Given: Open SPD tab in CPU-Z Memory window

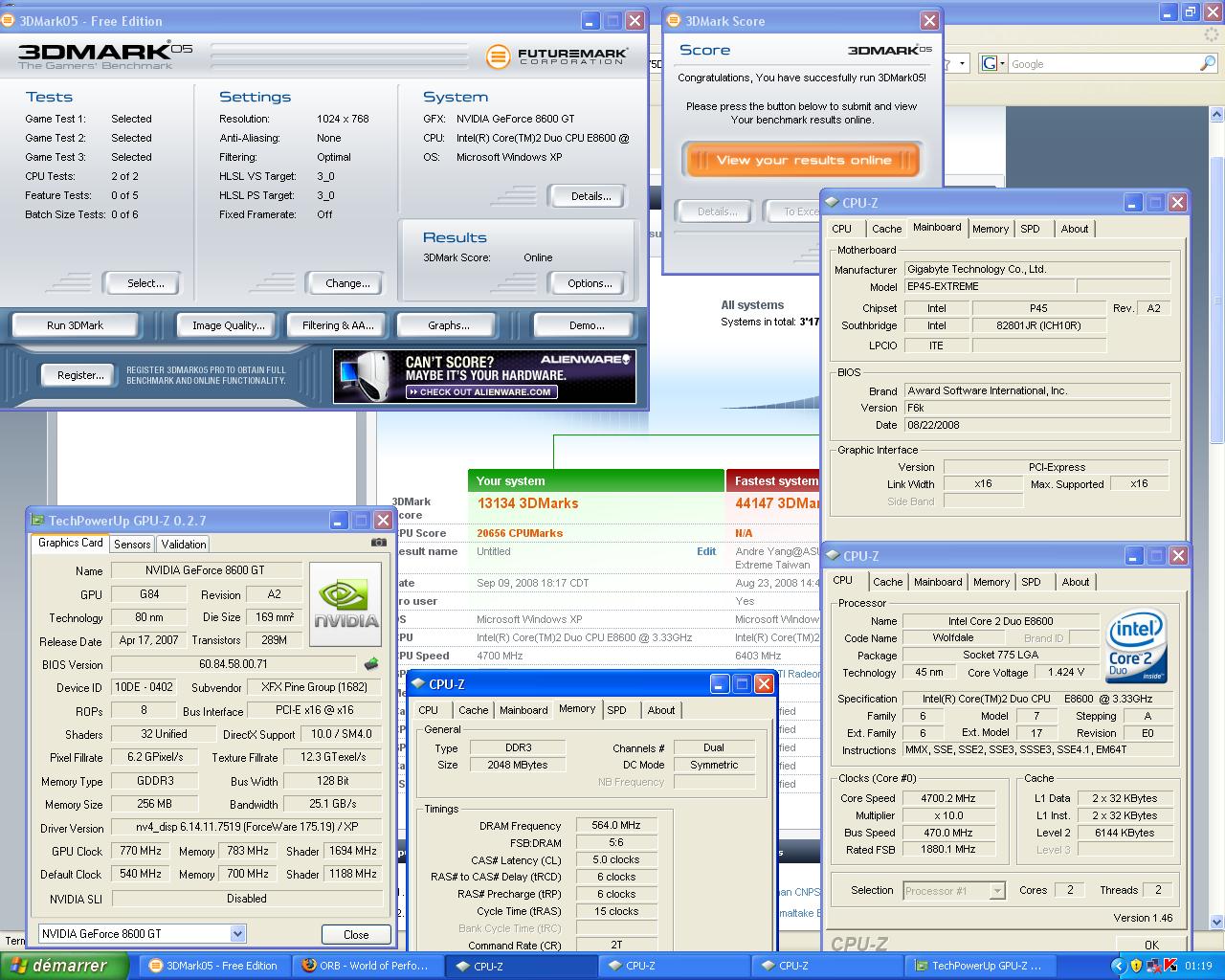Looking at the screenshot, I should 617,710.
